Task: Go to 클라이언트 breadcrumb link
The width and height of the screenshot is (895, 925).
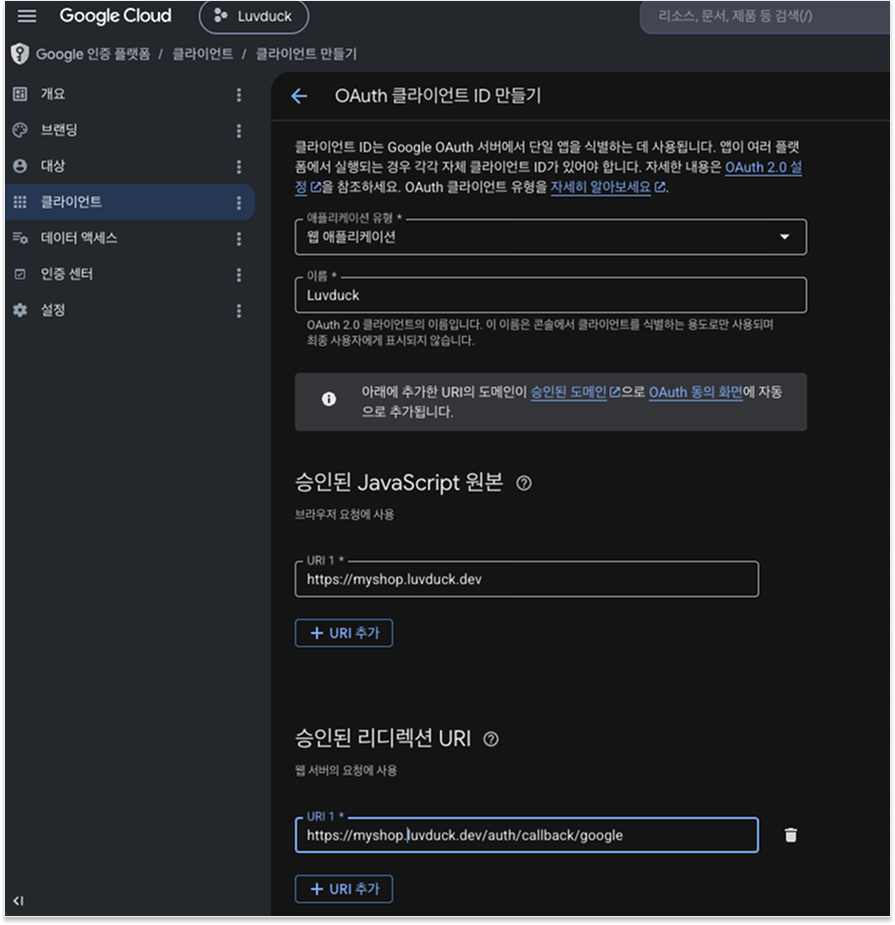Action: point(202,54)
